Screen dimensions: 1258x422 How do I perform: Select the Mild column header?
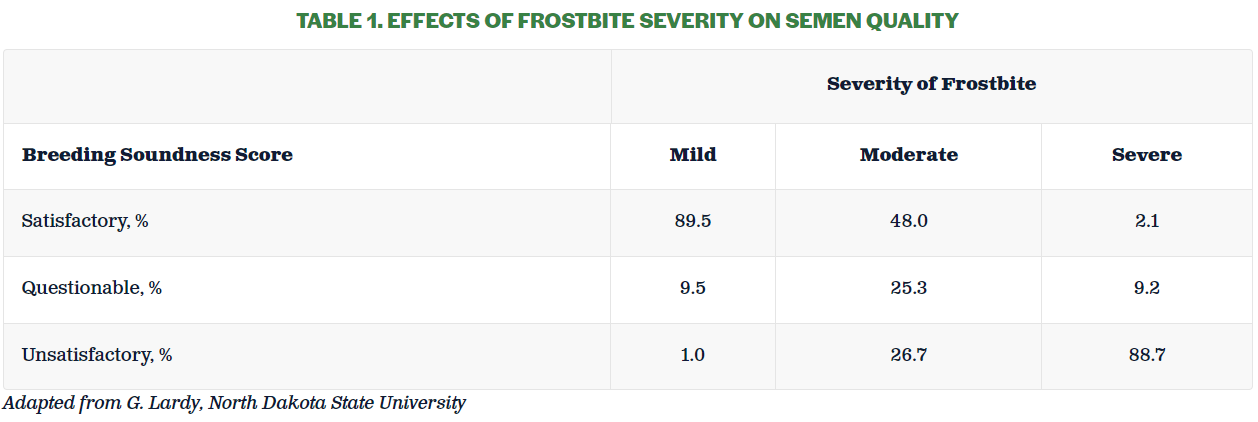(693, 155)
